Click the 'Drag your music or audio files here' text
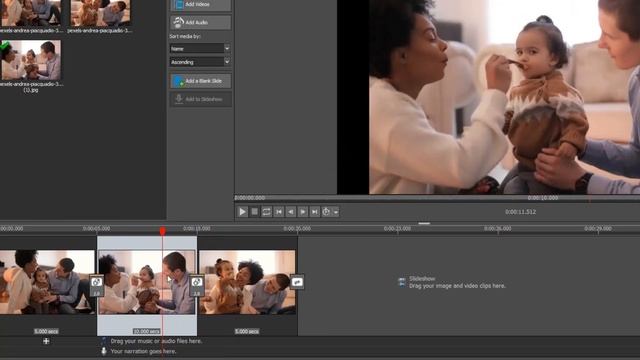Viewport: 640px width, 360px height. [x=156, y=341]
